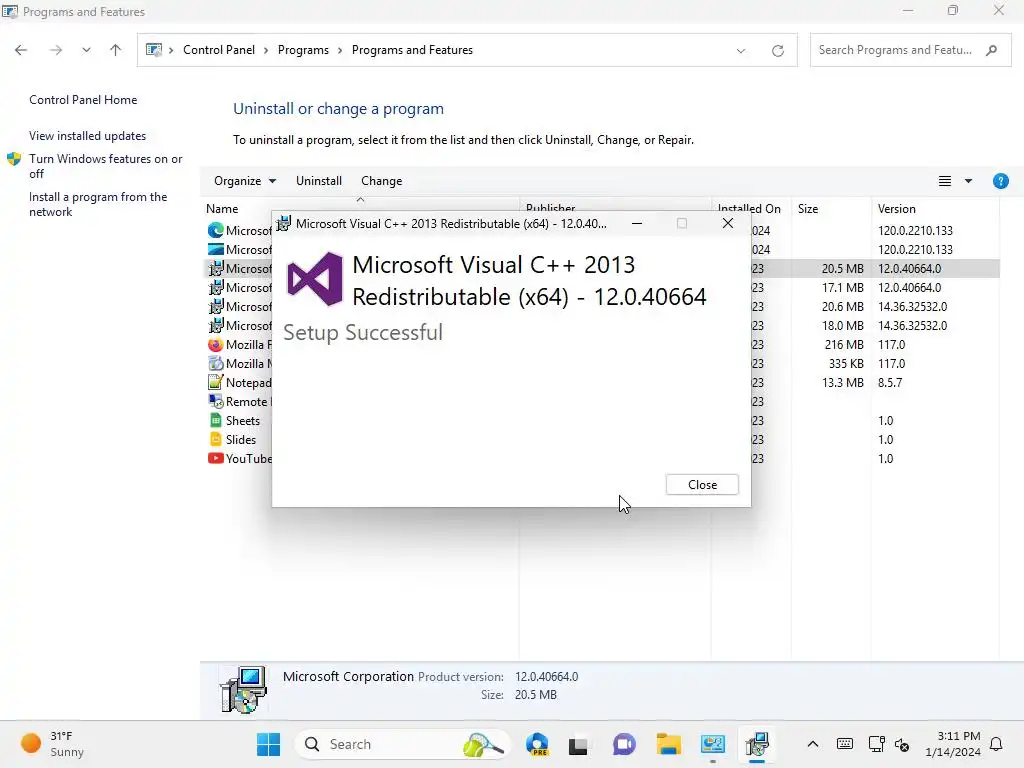Select the Mozilla Firefox icon in program list
1024x768 pixels.
click(215, 344)
